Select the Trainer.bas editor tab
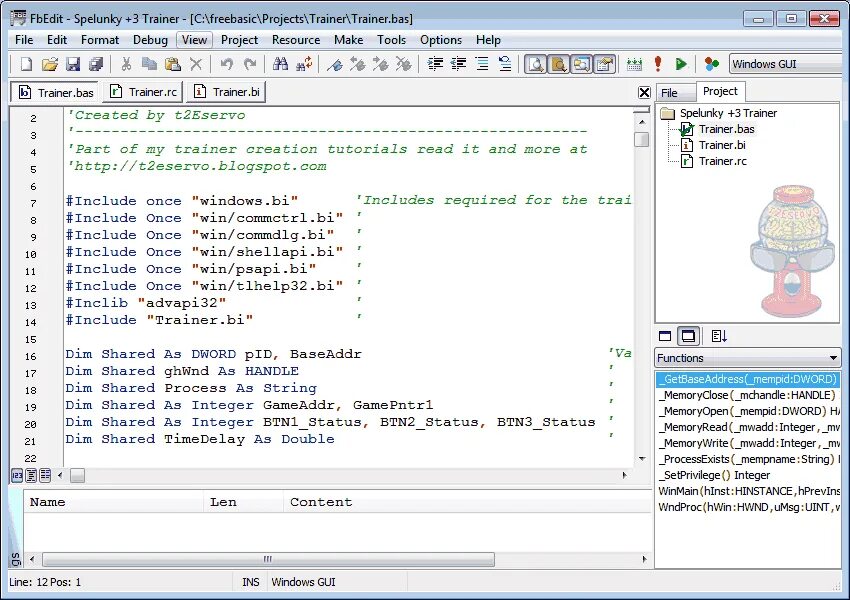This screenshot has height=600, width=850. click(x=56, y=93)
